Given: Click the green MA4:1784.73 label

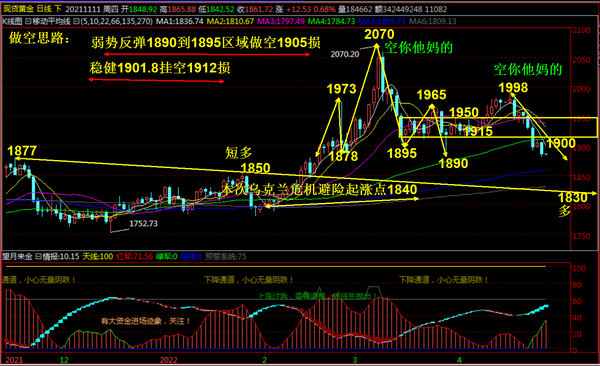Looking at the screenshot, I should (332, 21).
